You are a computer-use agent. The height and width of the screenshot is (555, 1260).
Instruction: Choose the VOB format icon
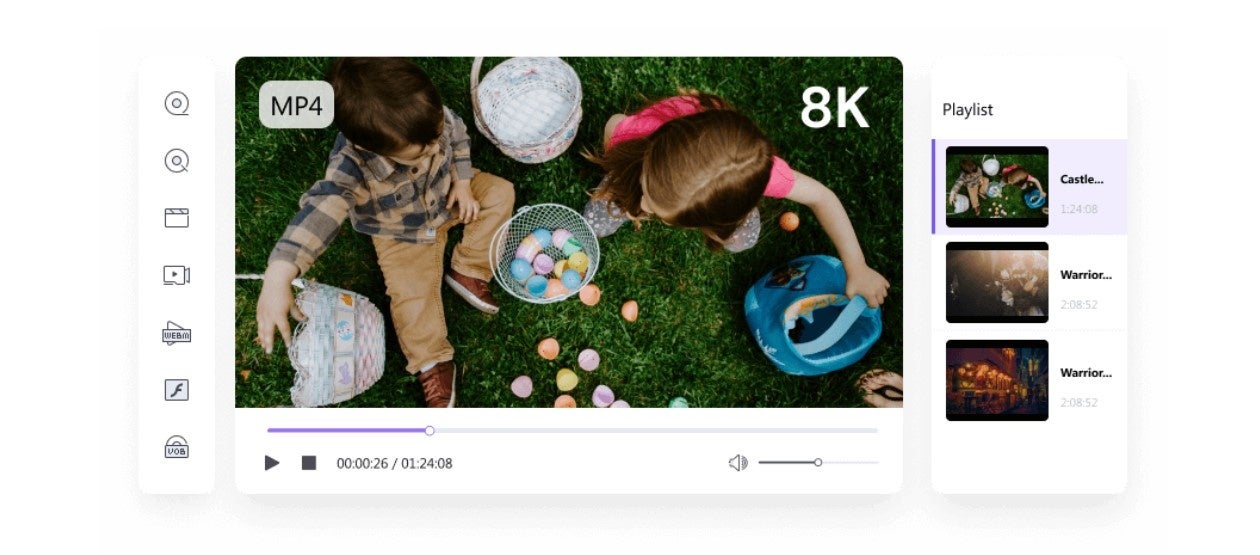pyautogui.click(x=177, y=447)
